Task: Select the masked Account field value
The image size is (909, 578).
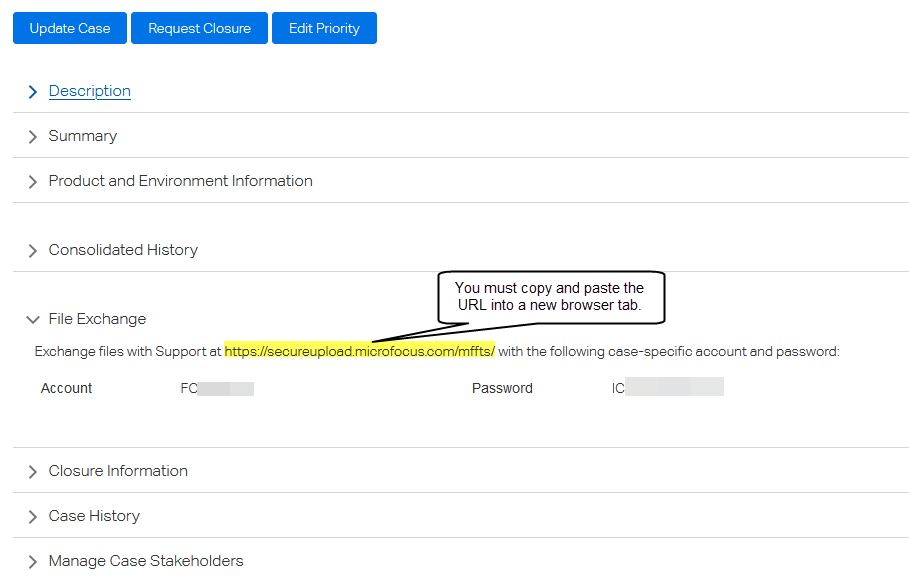Action: click(x=215, y=387)
